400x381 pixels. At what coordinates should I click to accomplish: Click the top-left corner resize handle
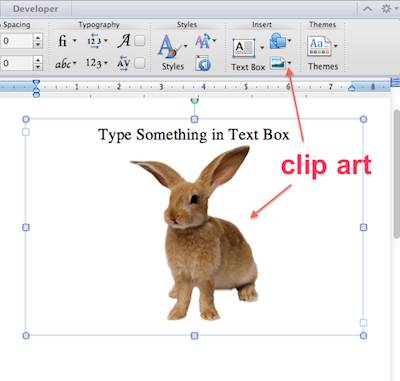pos(26,119)
